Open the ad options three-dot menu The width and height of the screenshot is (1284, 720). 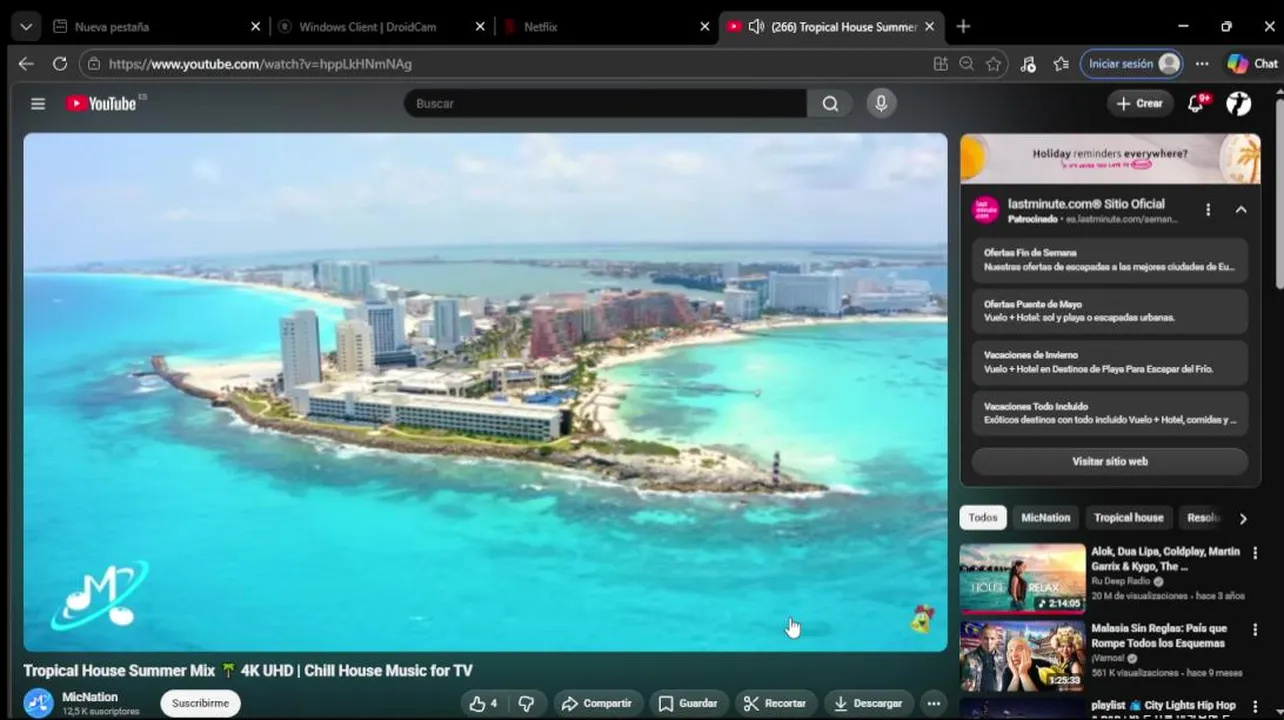point(1208,210)
